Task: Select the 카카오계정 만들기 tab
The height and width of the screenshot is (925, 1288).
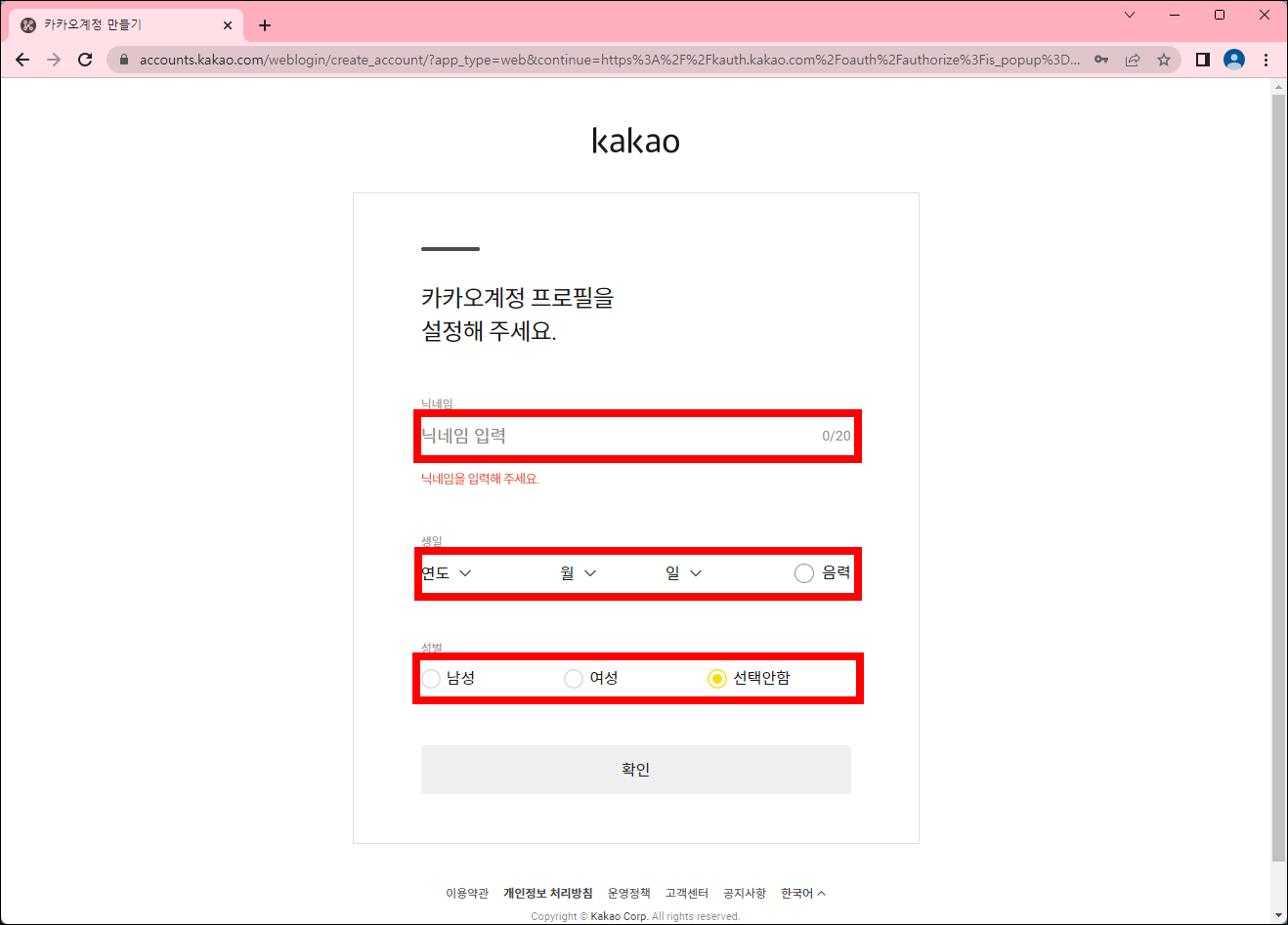Action: [125, 25]
